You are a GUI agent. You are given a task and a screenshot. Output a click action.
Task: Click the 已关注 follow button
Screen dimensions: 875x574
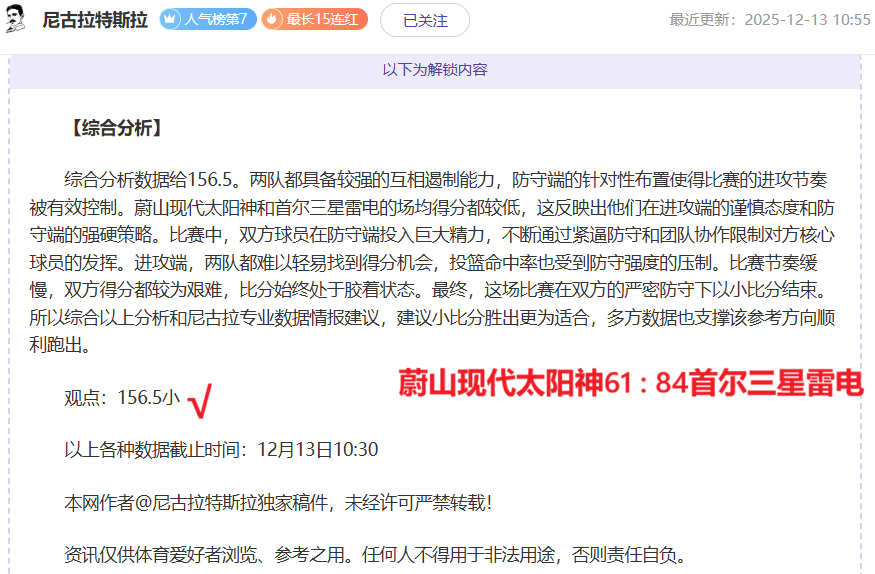(425, 20)
